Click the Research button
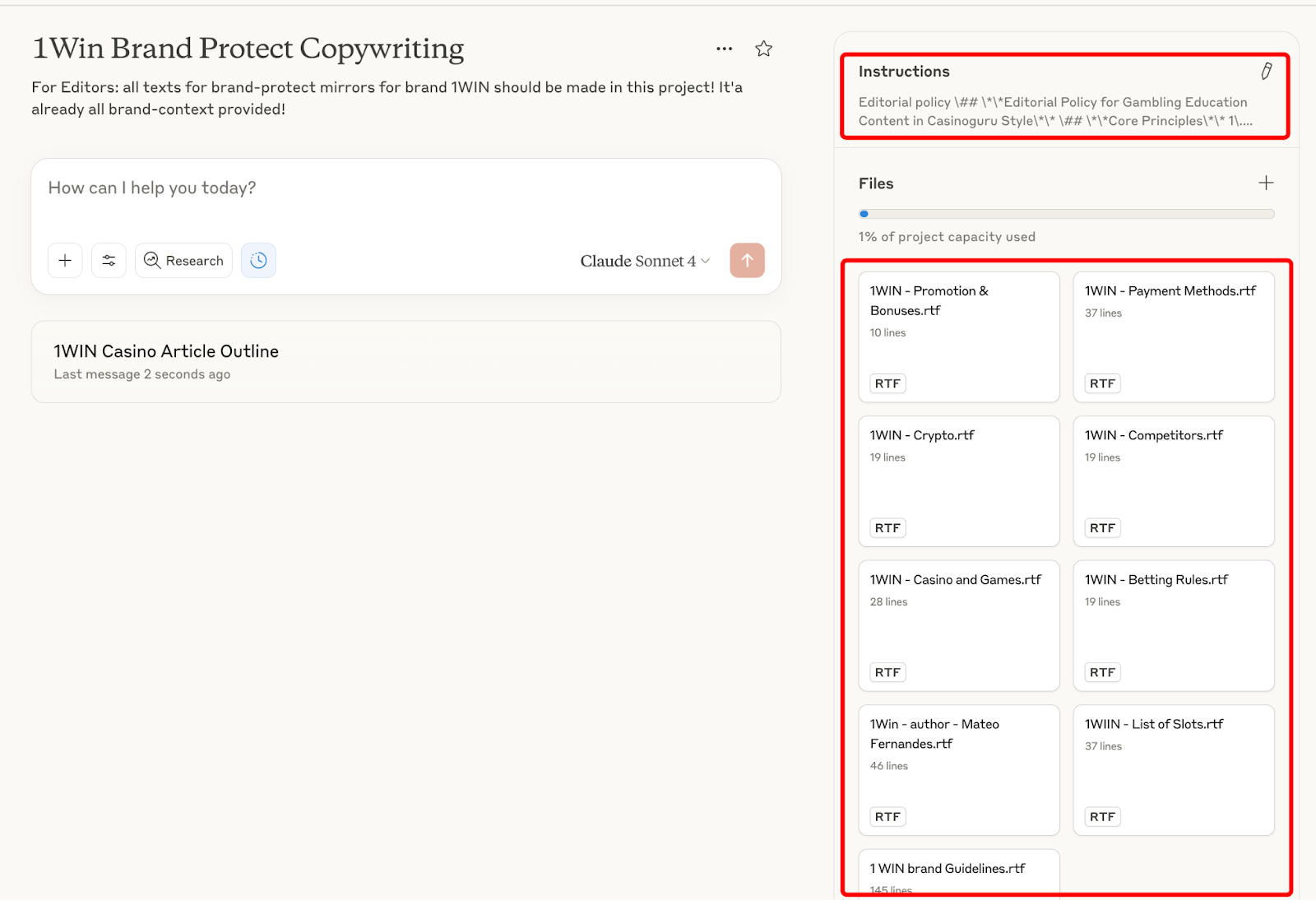The image size is (1316, 900). (x=183, y=261)
